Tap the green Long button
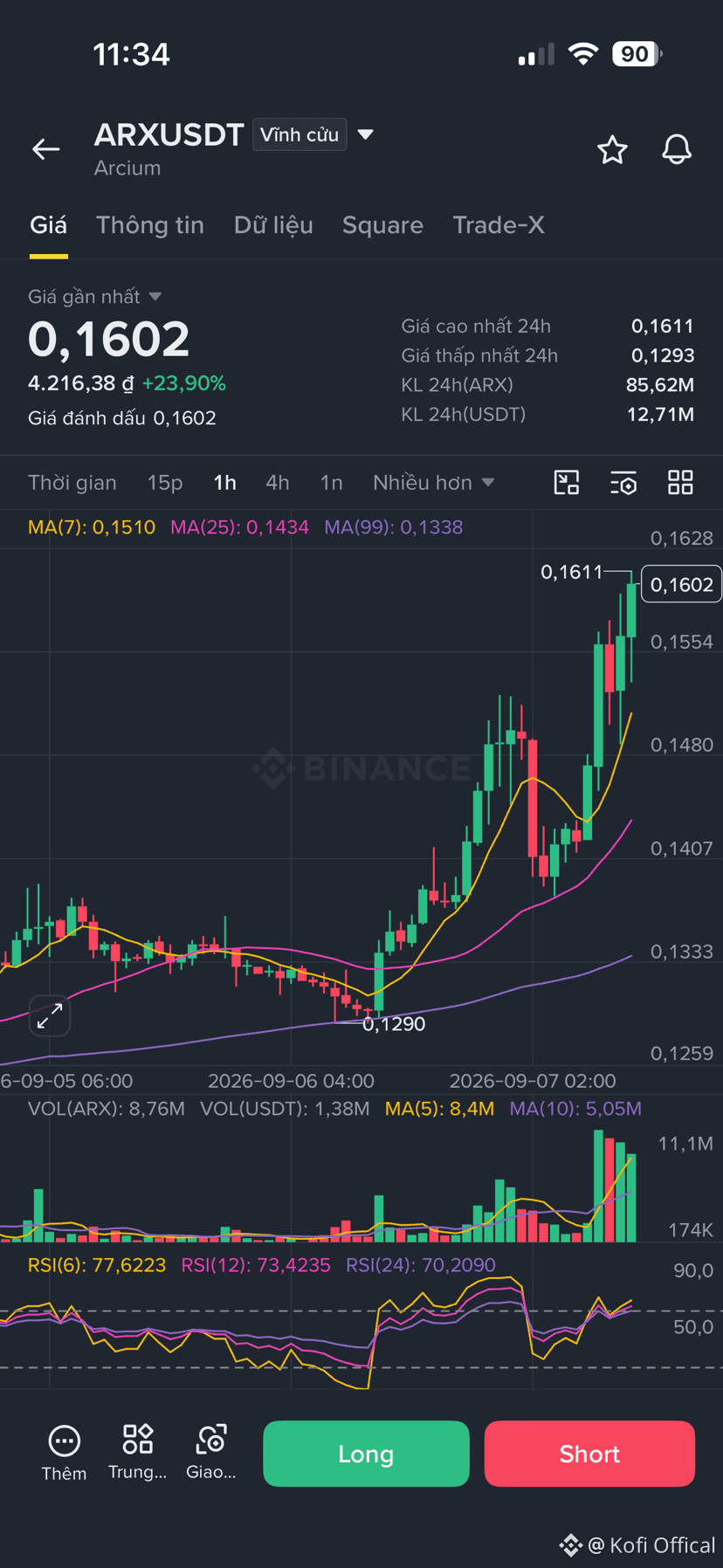This screenshot has height=1568, width=723. click(x=366, y=1454)
